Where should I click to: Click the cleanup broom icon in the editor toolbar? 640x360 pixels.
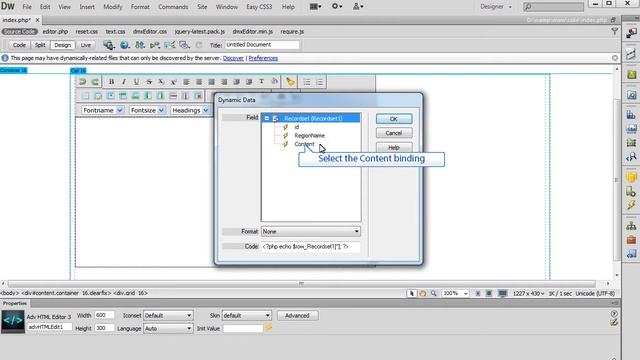[x=290, y=82]
